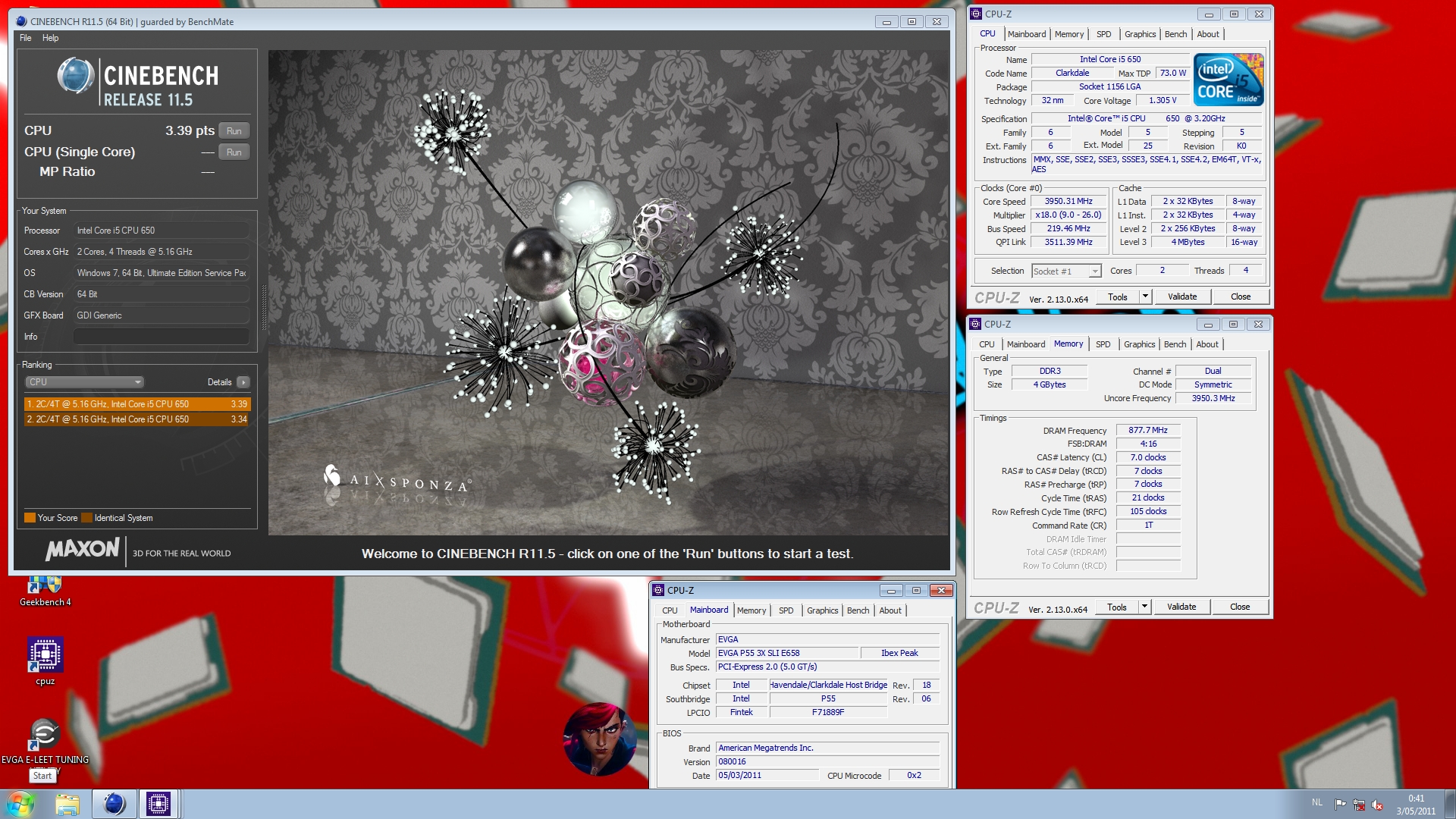Open the Help menu in Cinebench
The image size is (1456, 819).
click(50, 38)
